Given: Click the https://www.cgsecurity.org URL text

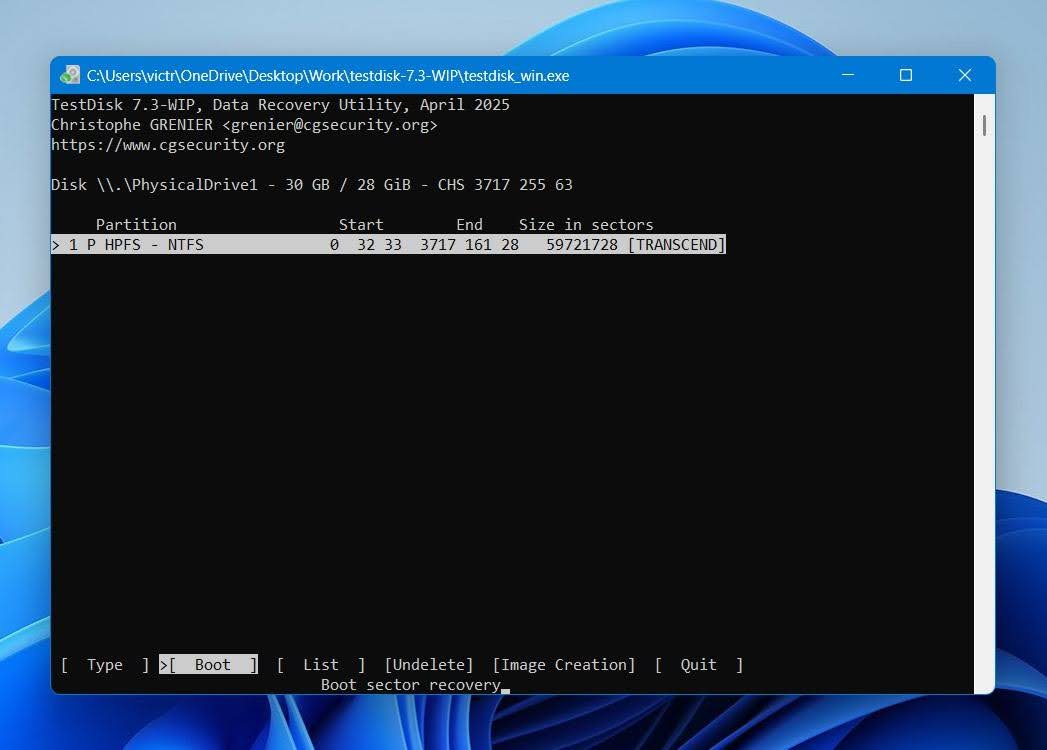Looking at the screenshot, I should point(168,145).
